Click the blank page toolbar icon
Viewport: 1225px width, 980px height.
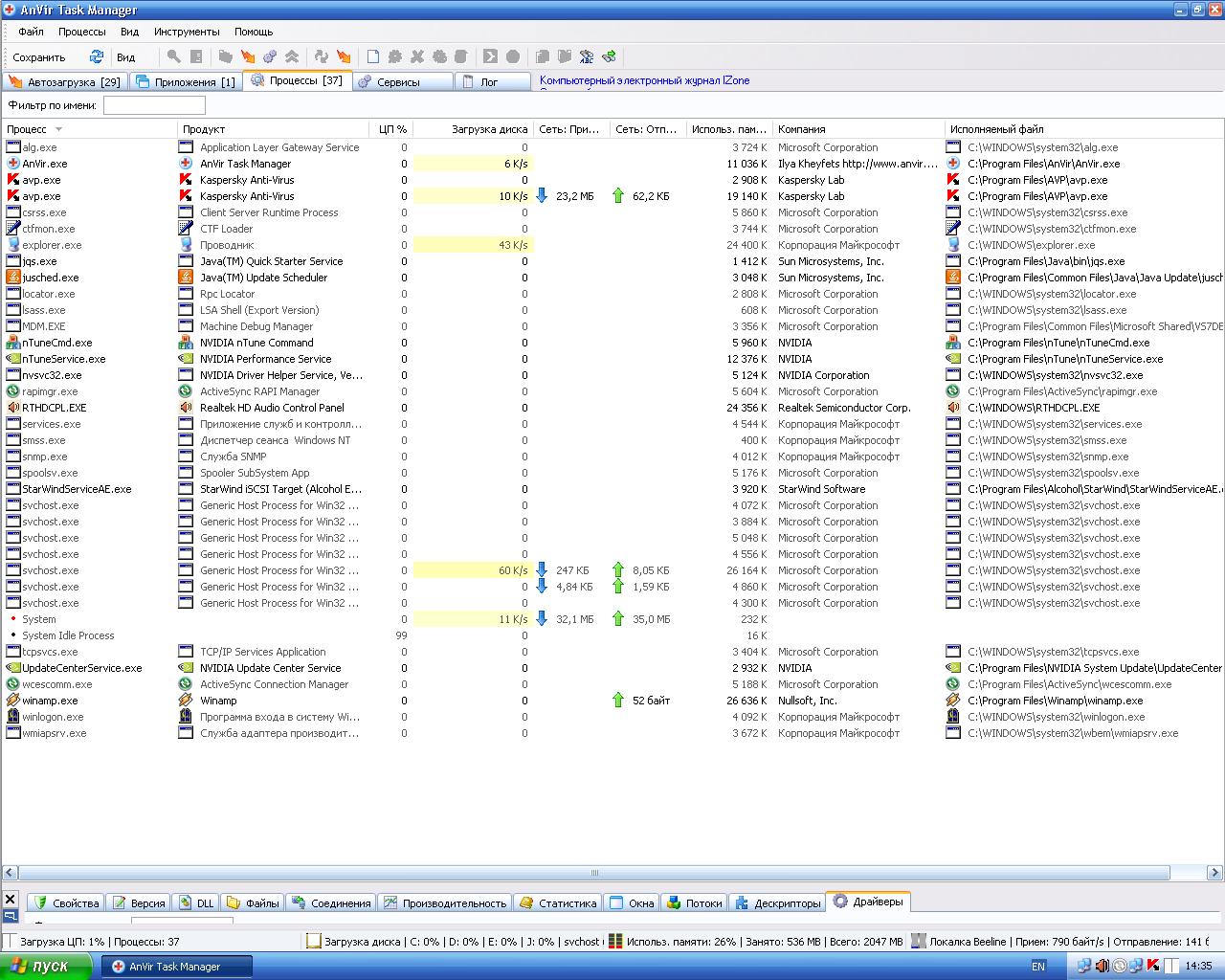click(x=372, y=56)
